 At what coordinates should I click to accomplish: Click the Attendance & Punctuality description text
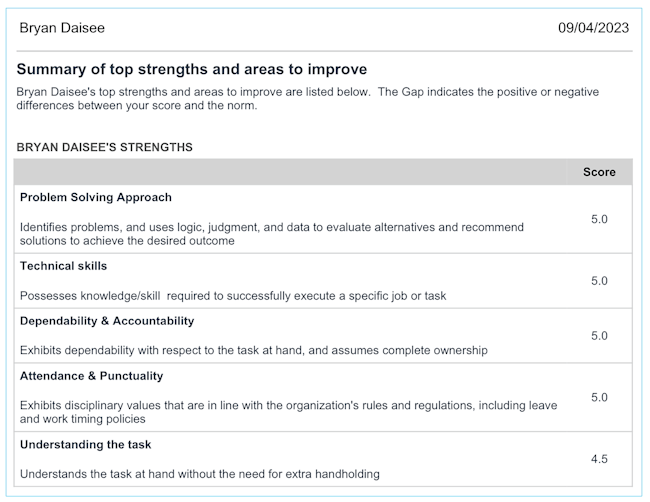[x=288, y=412]
